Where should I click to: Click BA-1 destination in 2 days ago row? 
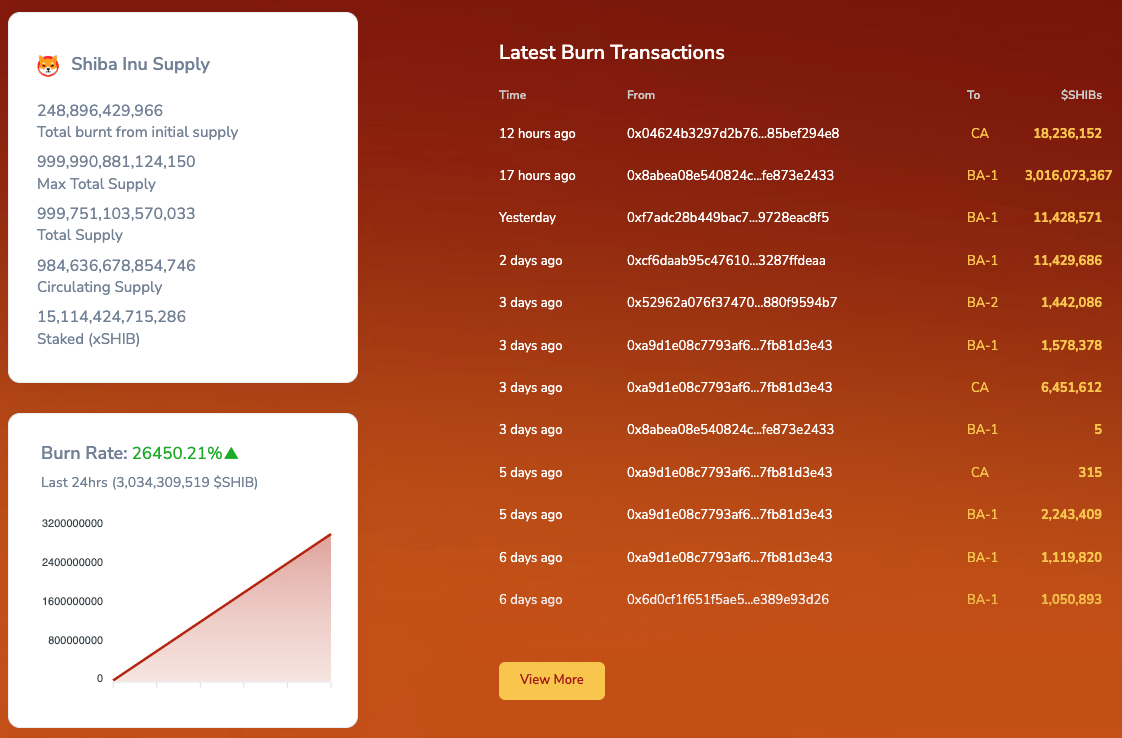click(982, 261)
